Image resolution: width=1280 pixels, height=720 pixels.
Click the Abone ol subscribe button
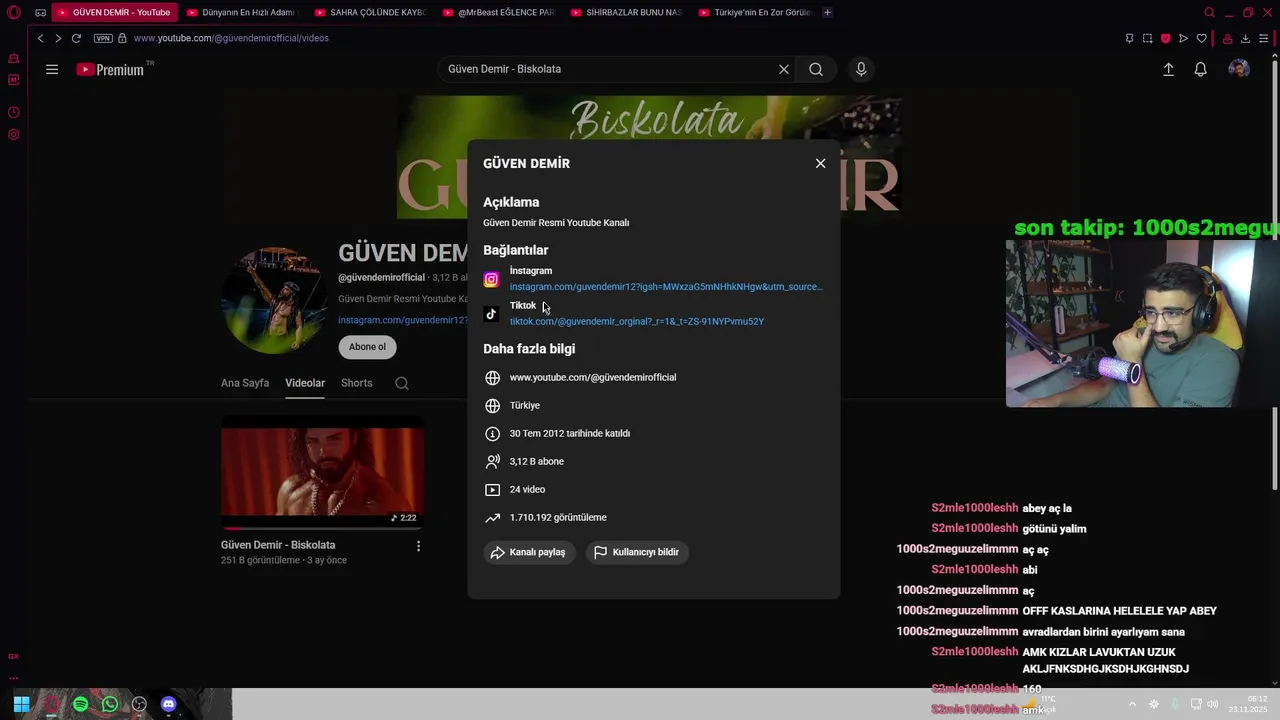[367, 347]
